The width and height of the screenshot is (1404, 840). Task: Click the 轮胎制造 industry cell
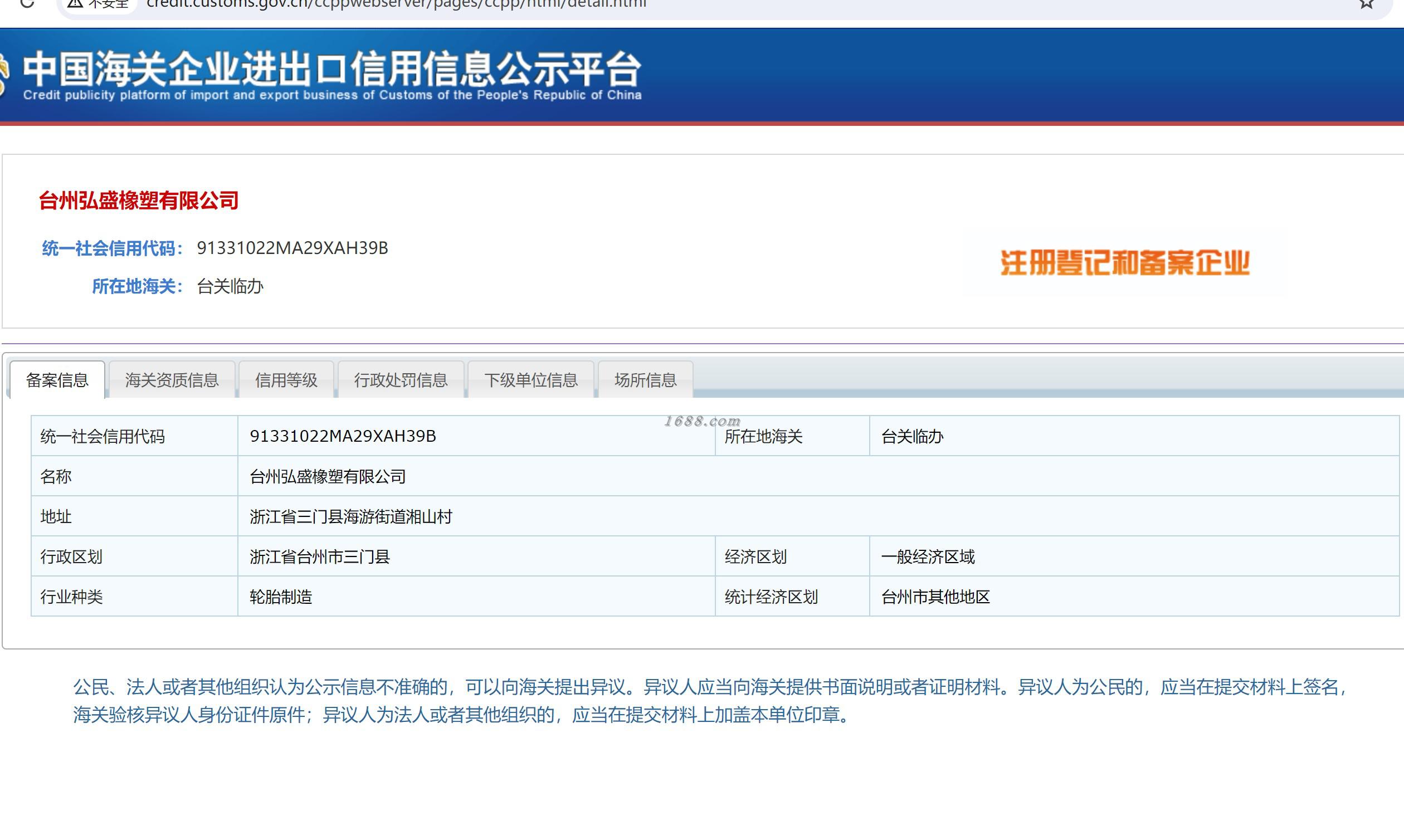click(x=281, y=597)
